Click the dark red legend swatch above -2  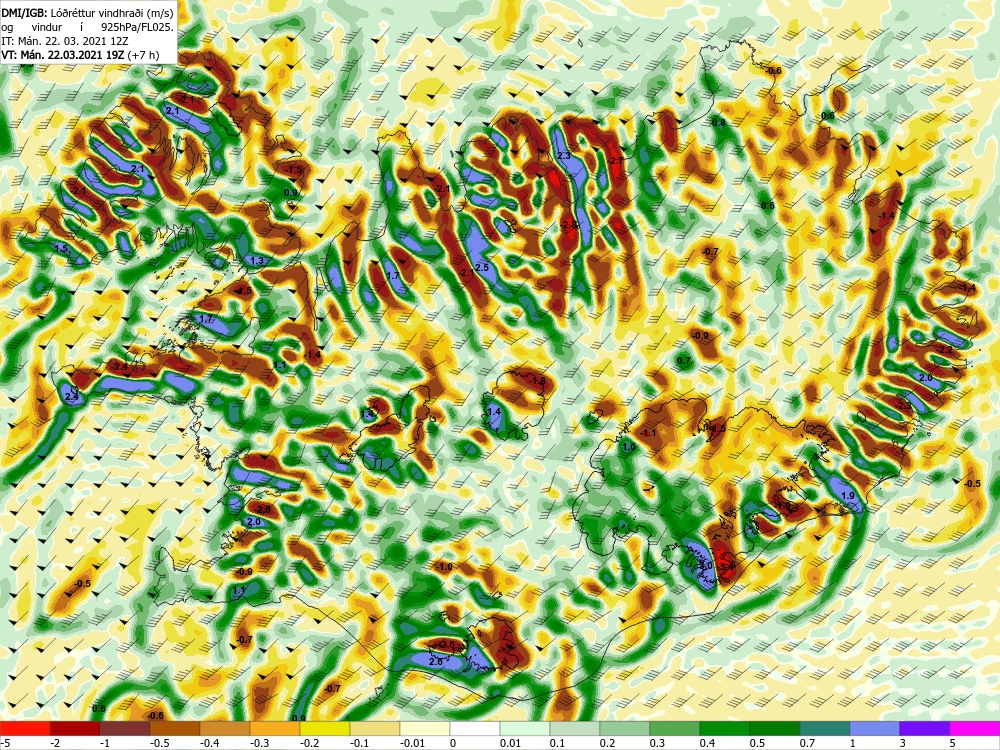pos(75,728)
